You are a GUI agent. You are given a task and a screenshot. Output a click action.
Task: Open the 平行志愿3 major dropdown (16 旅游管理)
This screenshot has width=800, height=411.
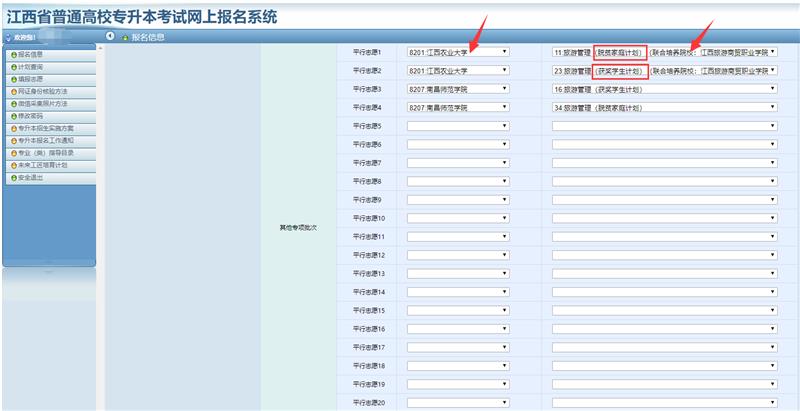[665, 89]
